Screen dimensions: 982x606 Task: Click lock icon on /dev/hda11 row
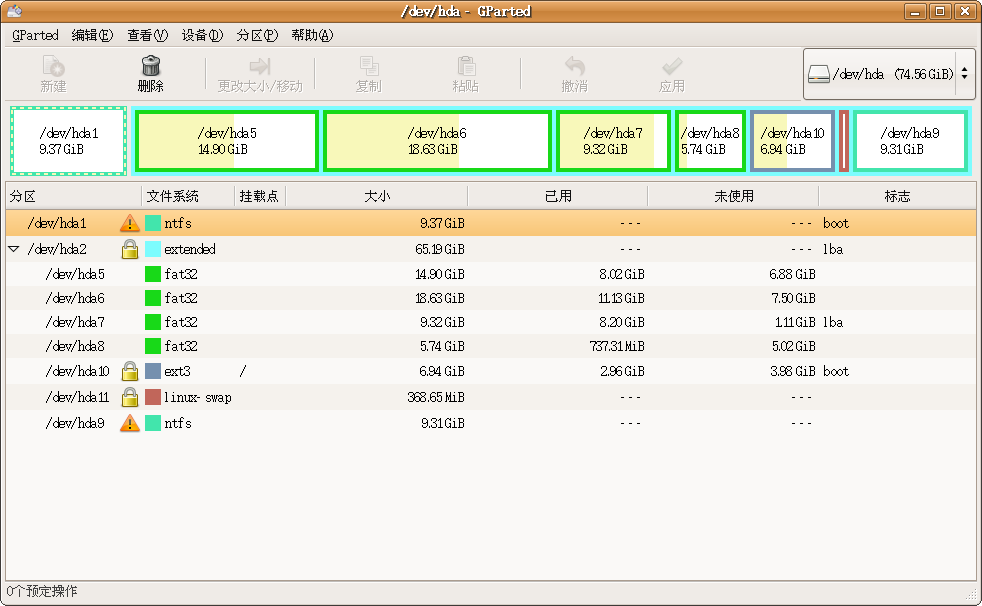(x=130, y=397)
